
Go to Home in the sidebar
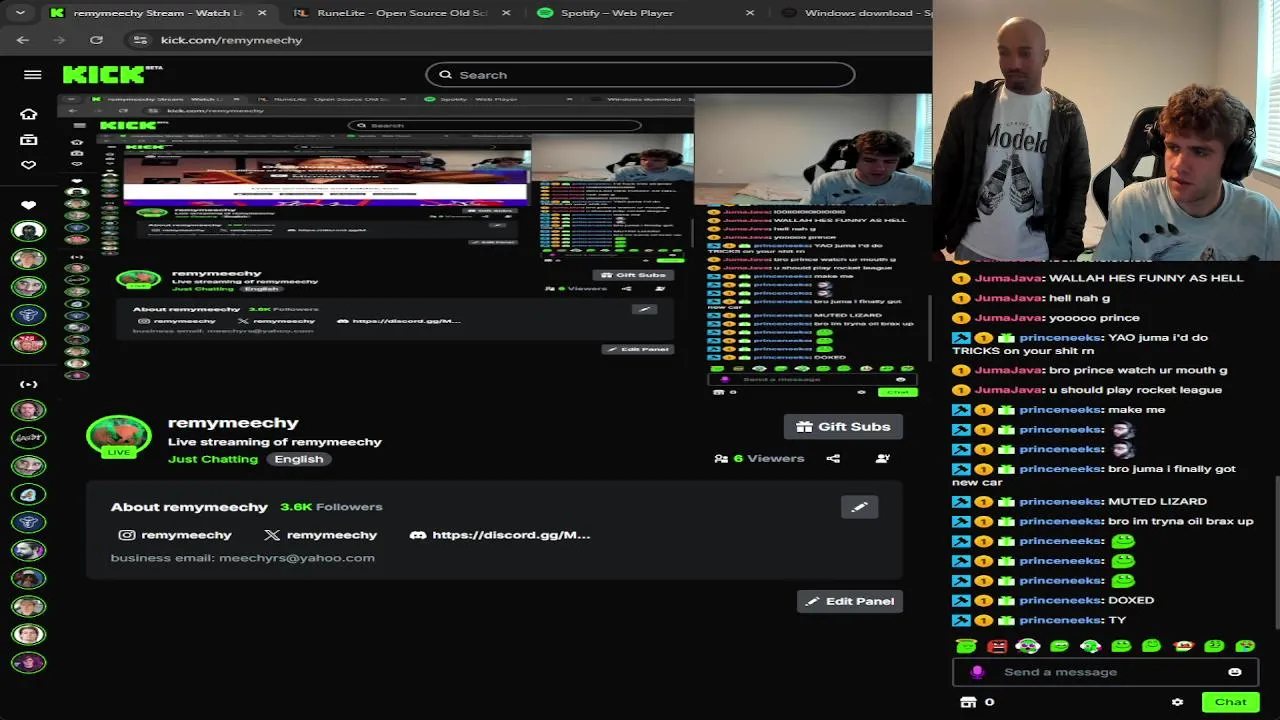click(x=29, y=114)
